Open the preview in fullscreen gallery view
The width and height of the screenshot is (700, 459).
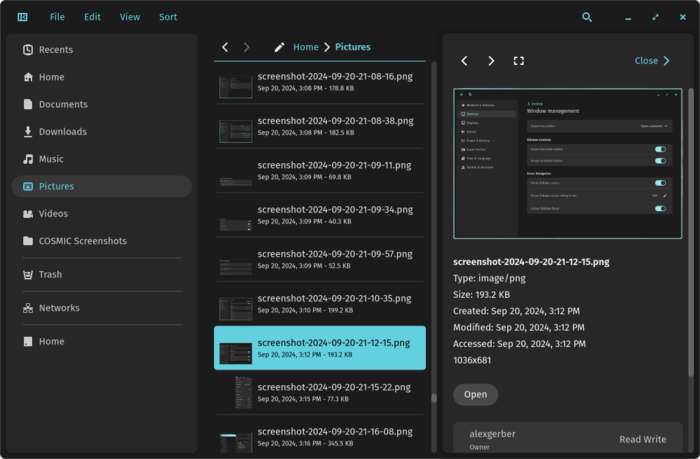[x=519, y=61]
